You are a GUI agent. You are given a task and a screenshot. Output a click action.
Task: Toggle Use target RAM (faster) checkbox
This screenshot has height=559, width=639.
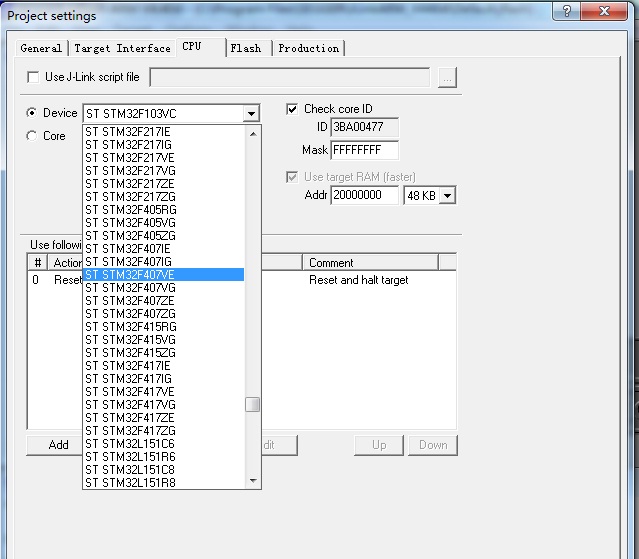point(292,177)
